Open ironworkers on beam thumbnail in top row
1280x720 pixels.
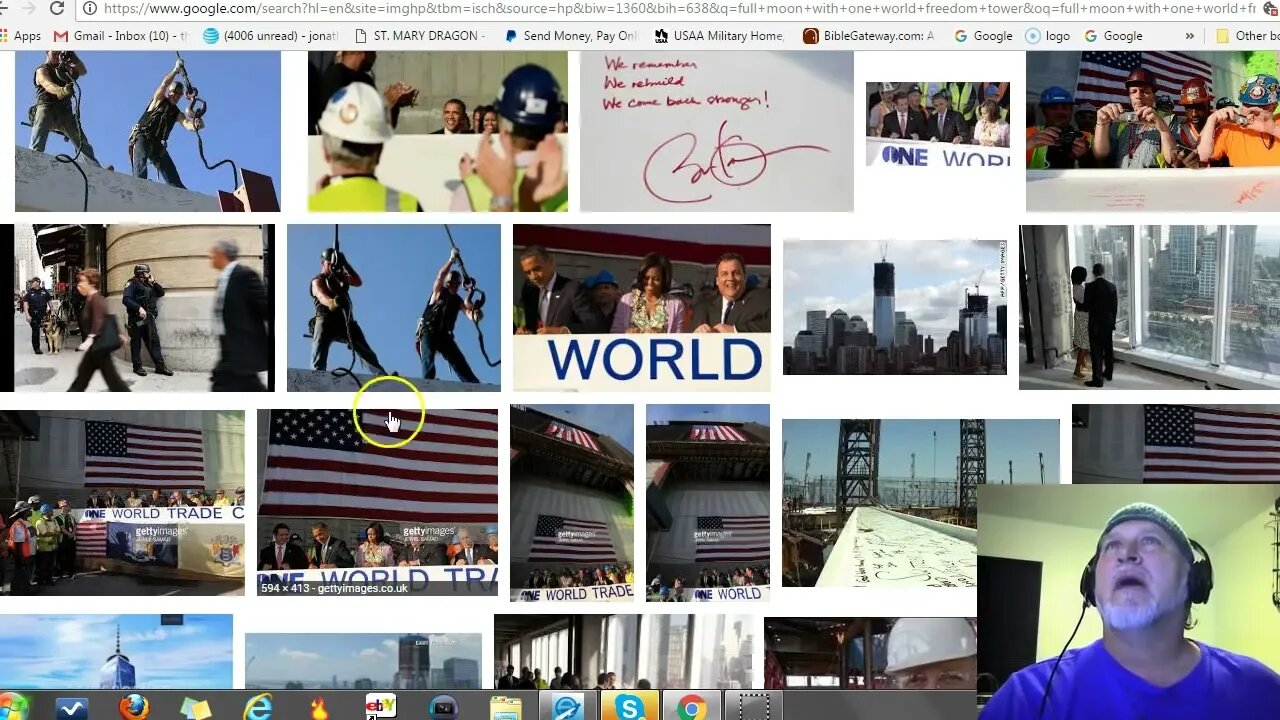point(147,131)
